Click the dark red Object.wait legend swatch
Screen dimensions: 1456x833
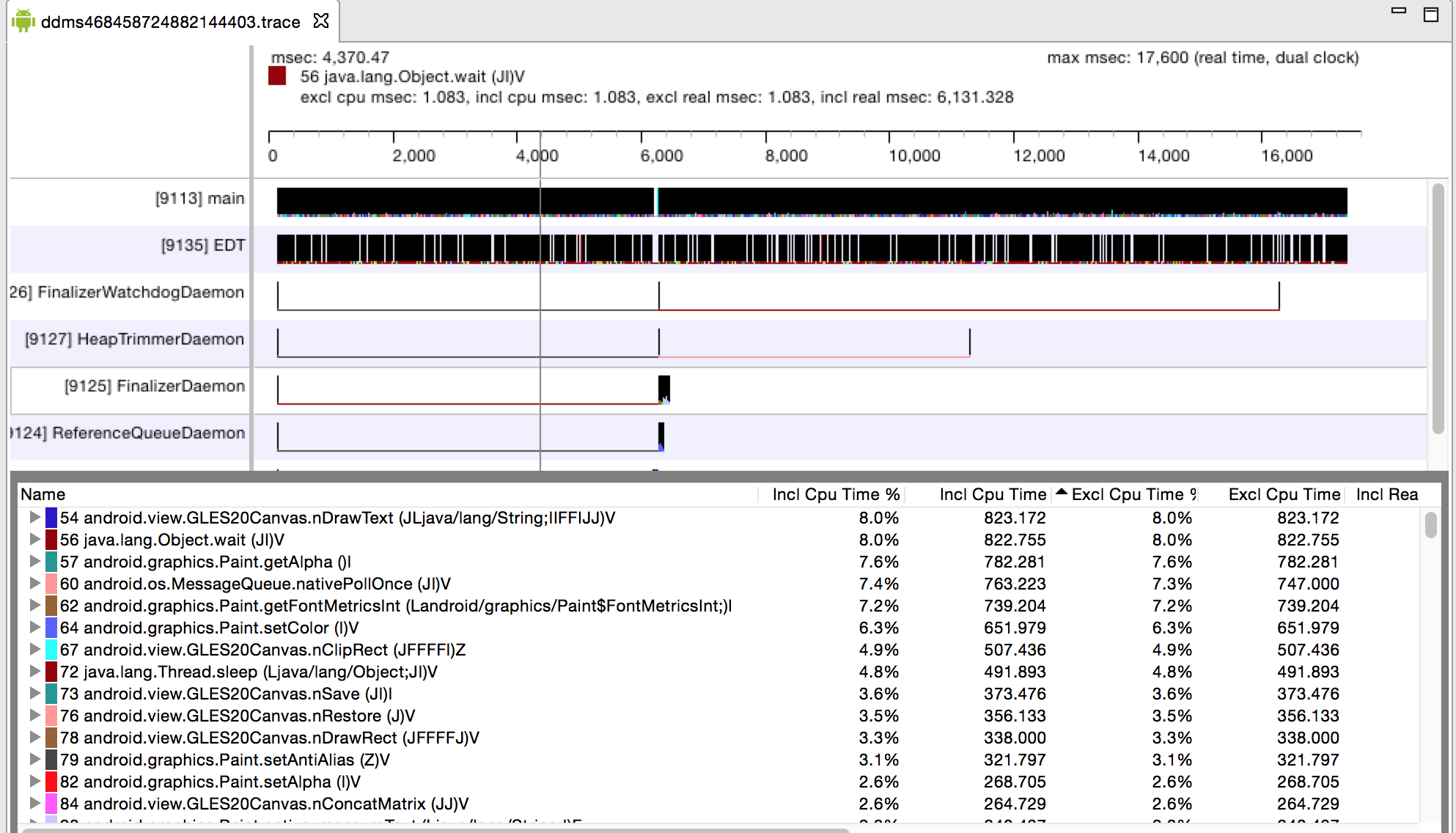coord(277,76)
